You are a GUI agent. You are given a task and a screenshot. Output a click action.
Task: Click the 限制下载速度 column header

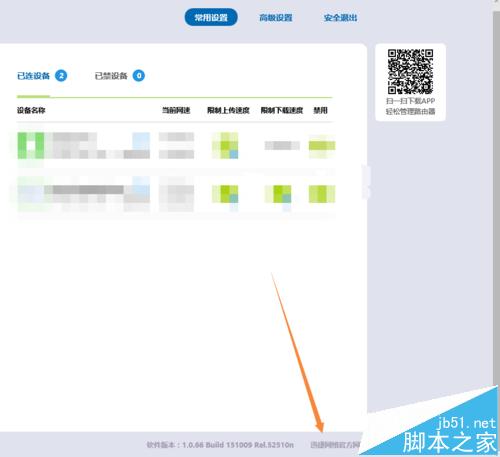tap(282, 110)
